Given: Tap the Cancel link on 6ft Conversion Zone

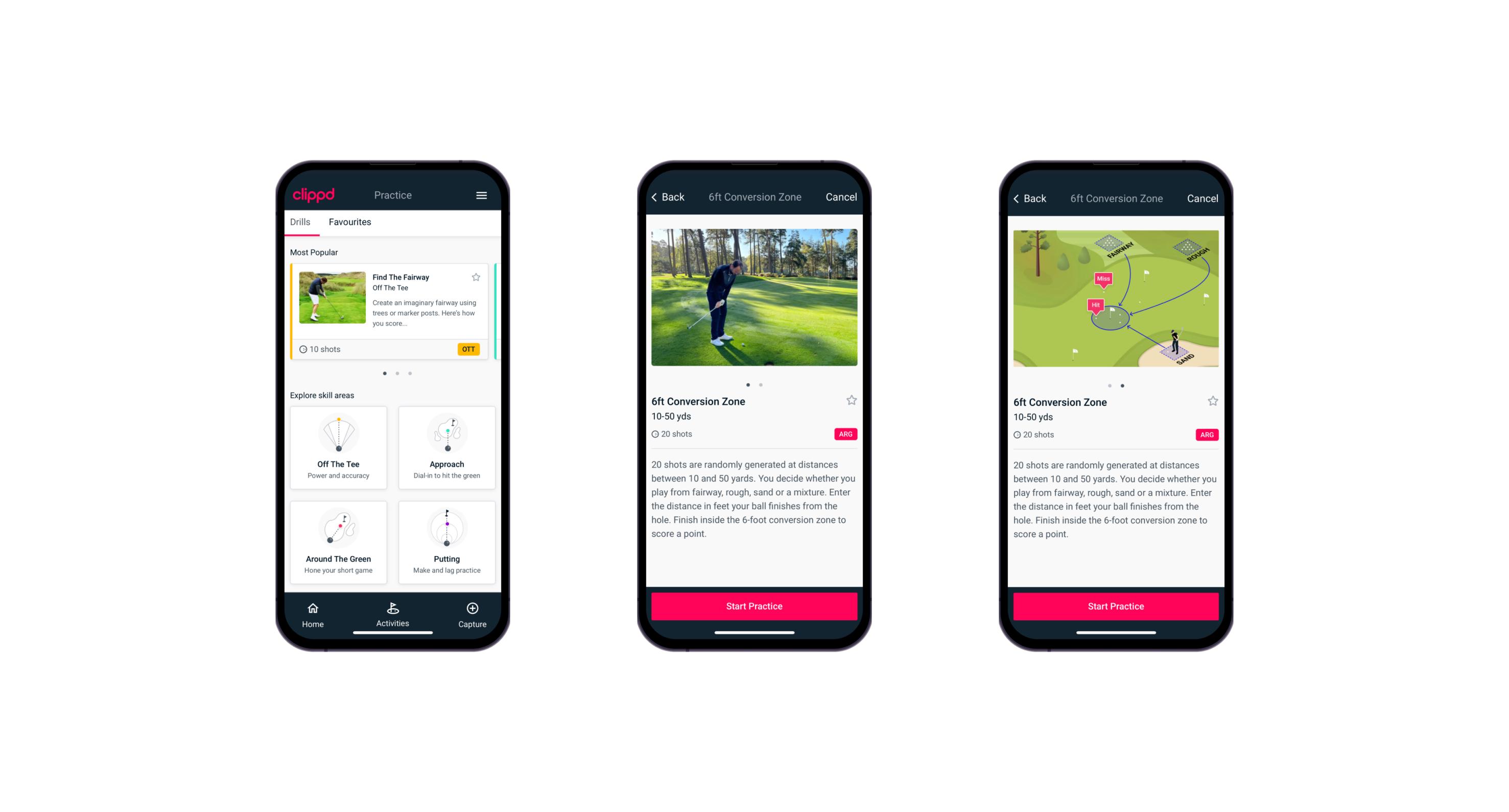Looking at the screenshot, I should [x=842, y=197].
